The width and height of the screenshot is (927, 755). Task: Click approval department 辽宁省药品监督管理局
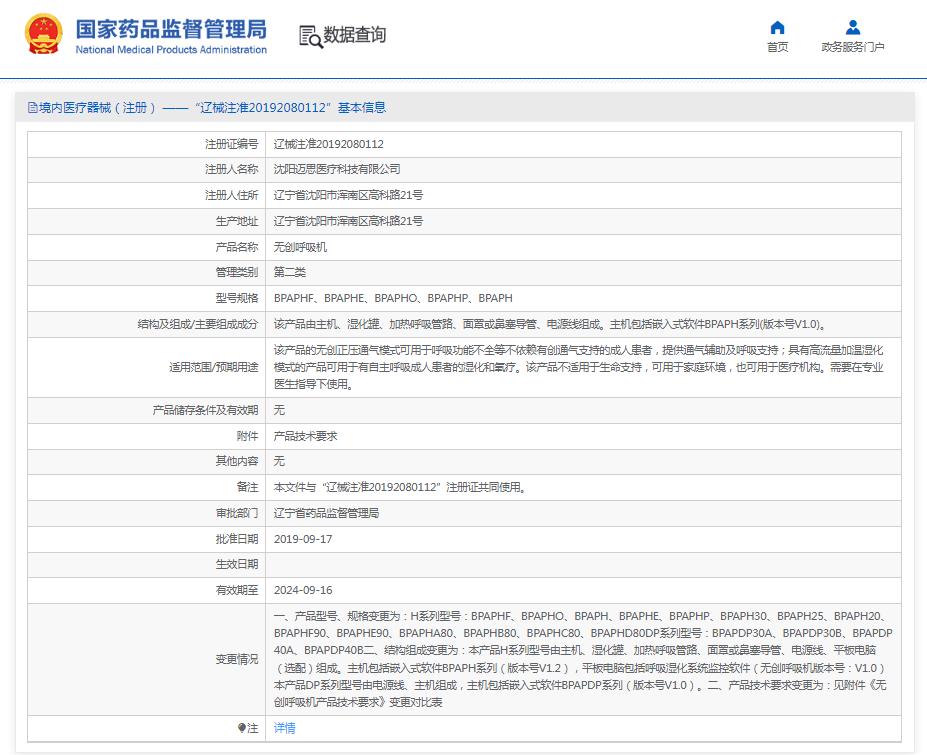coord(327,513)
